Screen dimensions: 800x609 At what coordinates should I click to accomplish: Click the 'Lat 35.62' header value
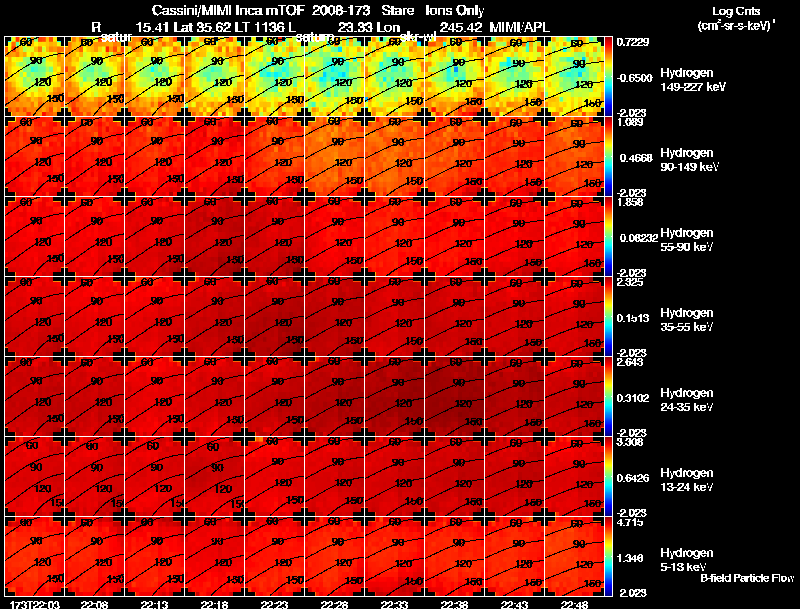click(x=204, y=27)
